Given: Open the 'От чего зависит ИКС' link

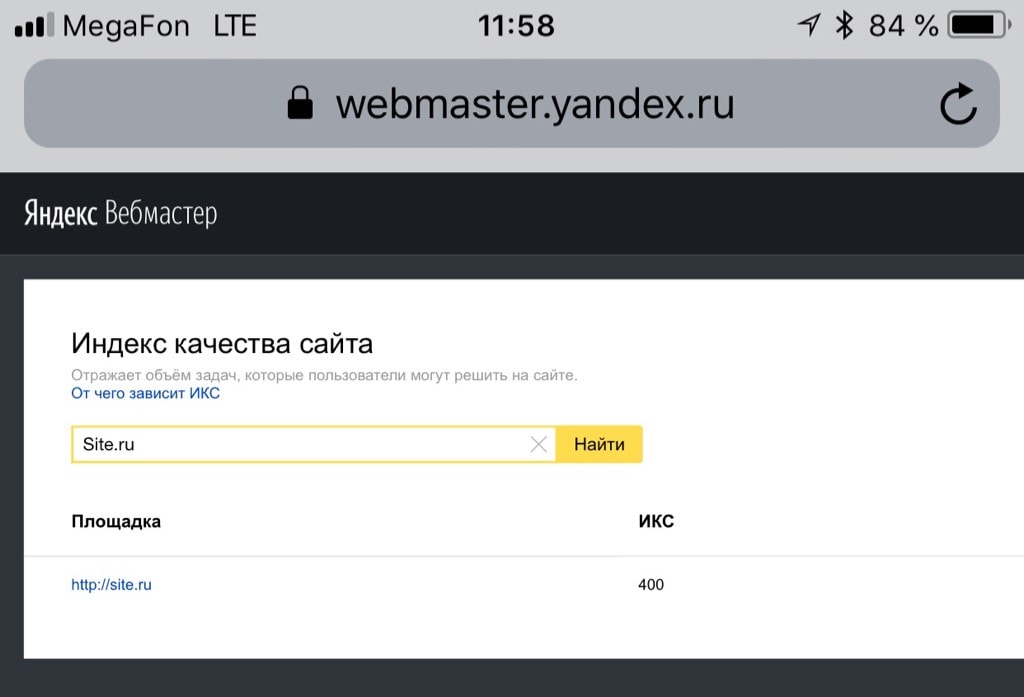Looking at the screenshot, I should 145,394.
